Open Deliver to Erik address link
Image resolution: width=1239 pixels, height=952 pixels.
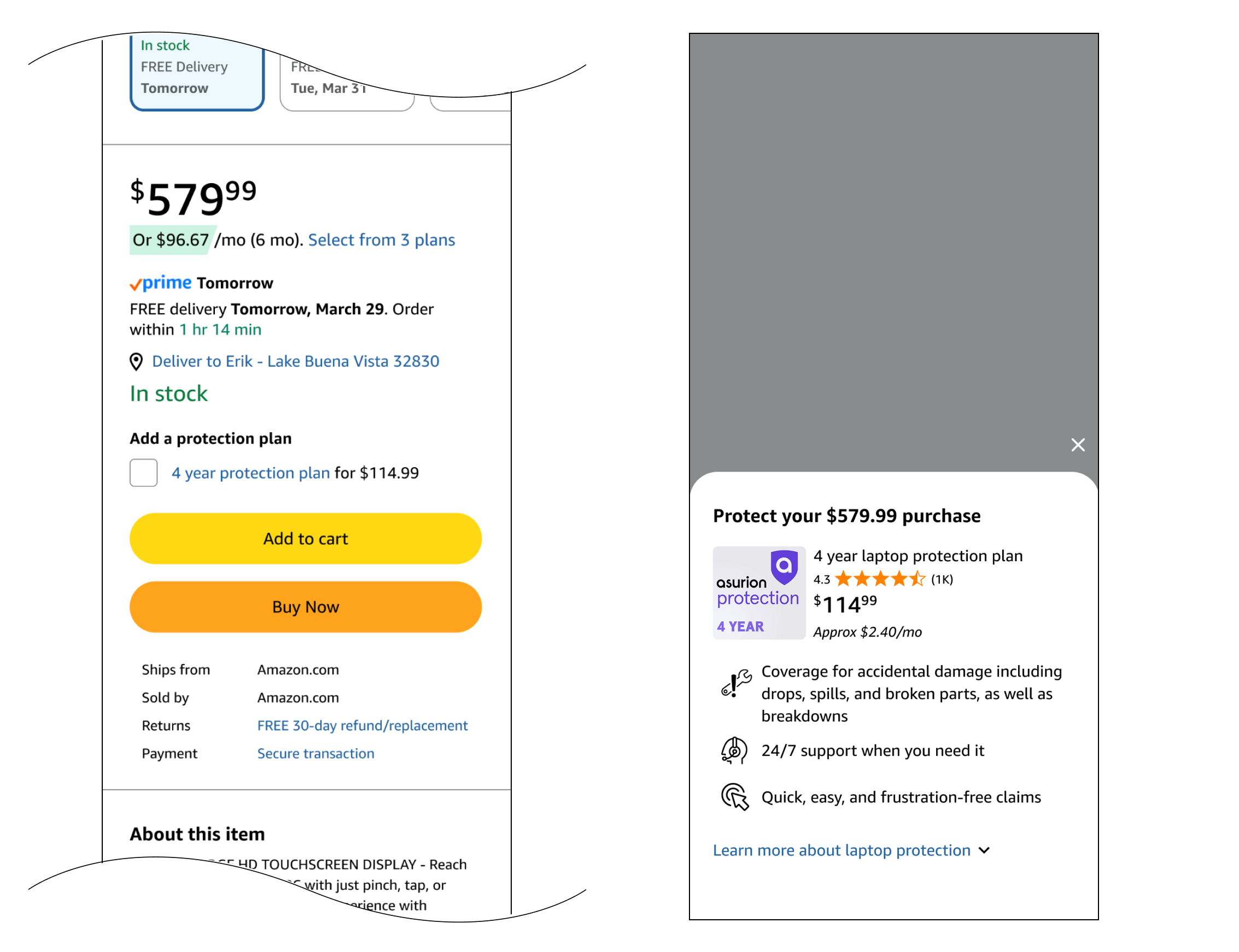pyautogui.click(x=295, y=362)
